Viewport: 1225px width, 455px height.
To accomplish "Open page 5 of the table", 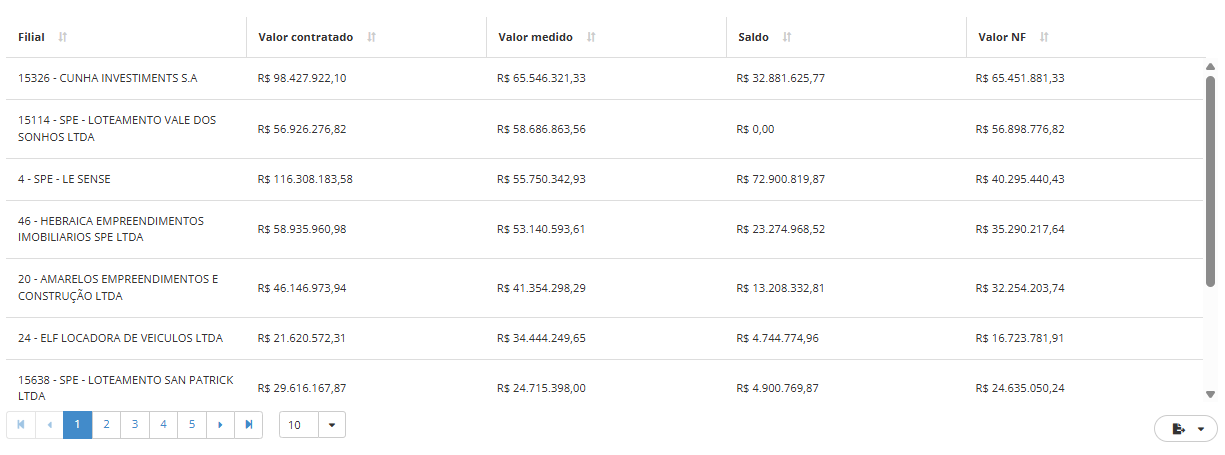I will [x=191, y=425].
